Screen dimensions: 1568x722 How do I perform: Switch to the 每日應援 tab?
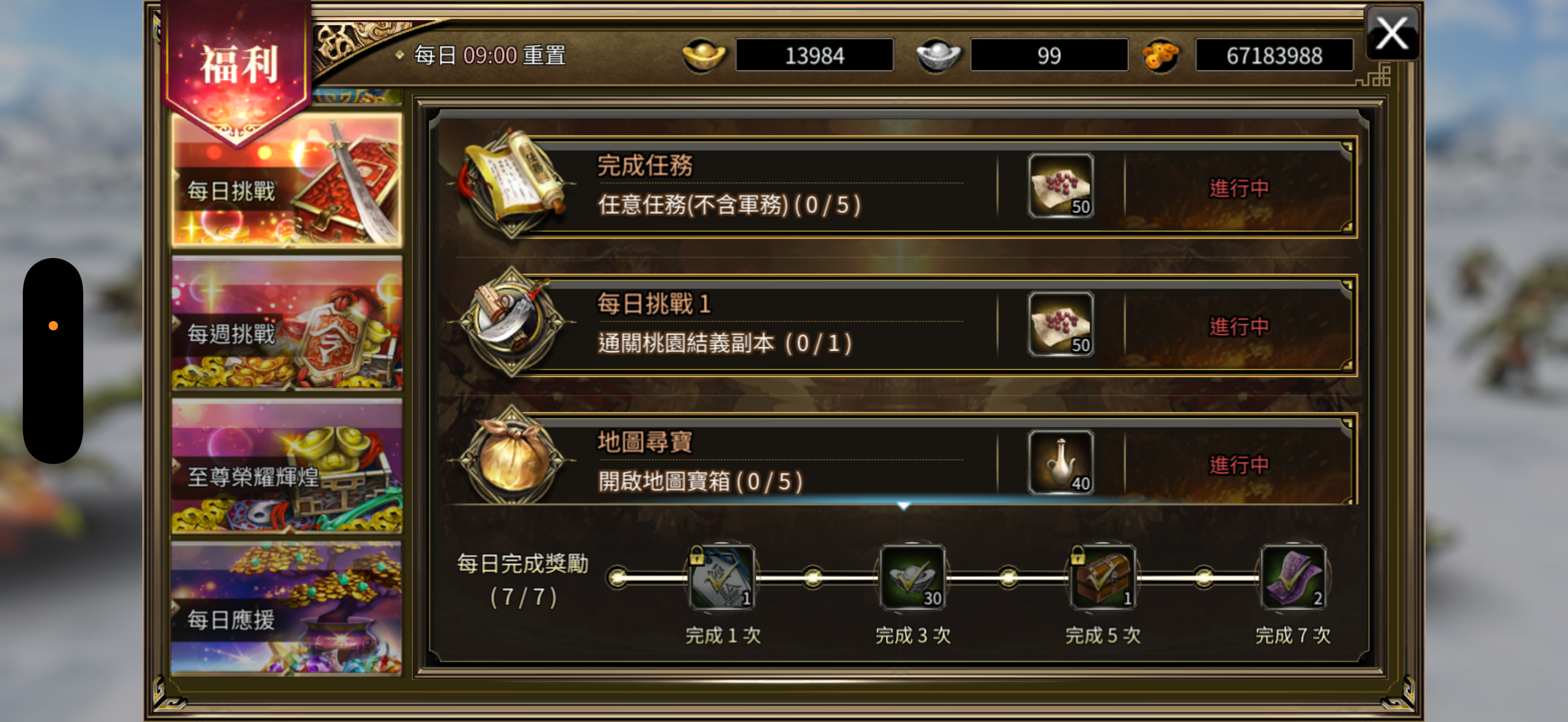click(286, 609)
